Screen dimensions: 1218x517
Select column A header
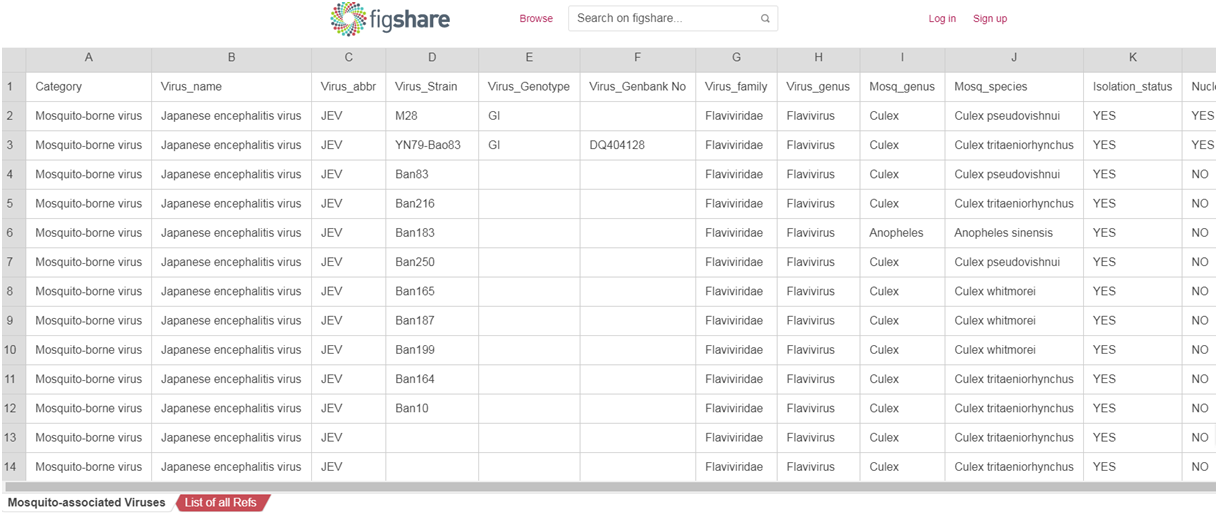(89, 58)
